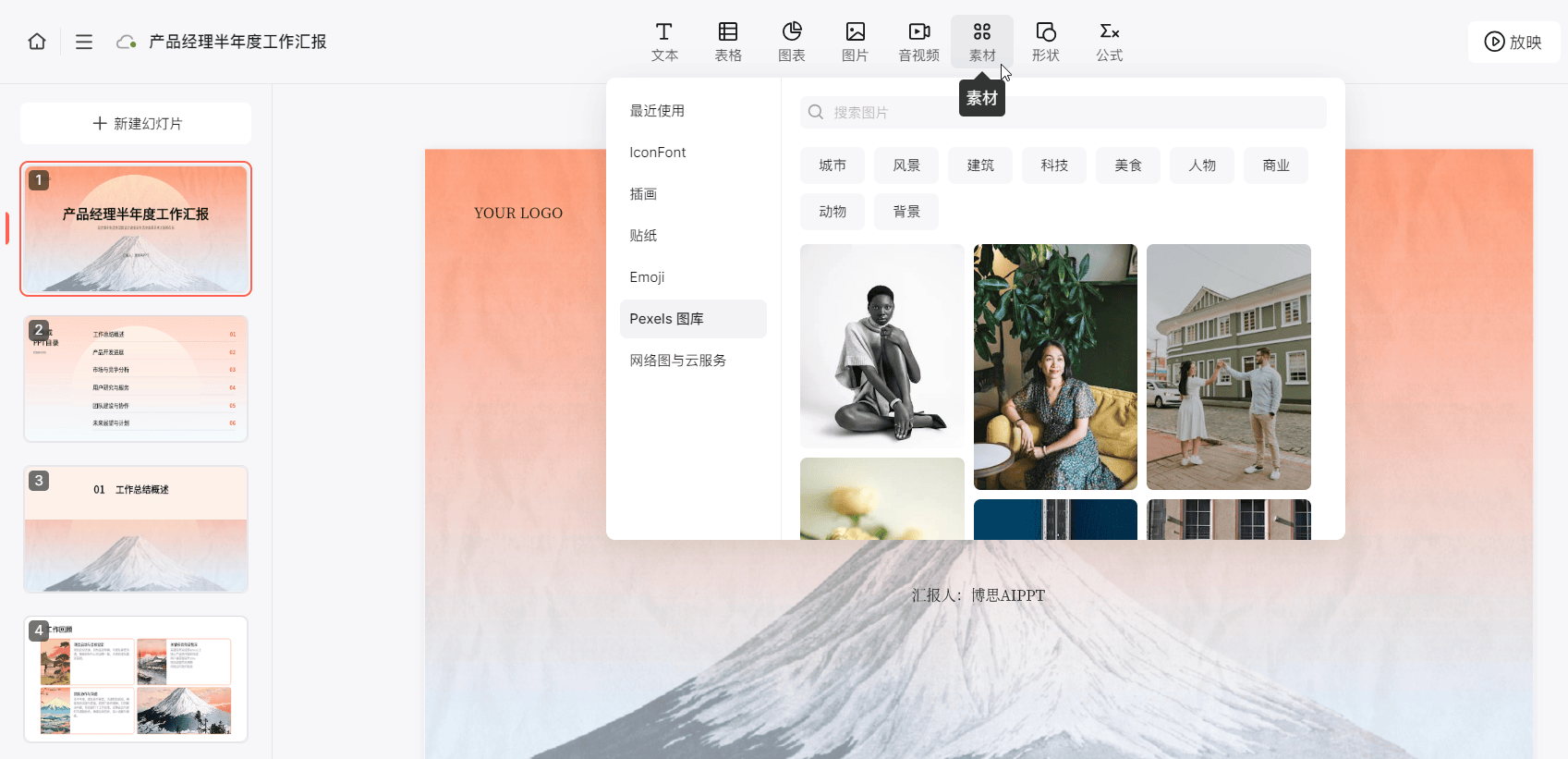The width and height of the screenshot is (1568, 759).
Task: Select the IconFont category
Action: click(x=658, y=153)
